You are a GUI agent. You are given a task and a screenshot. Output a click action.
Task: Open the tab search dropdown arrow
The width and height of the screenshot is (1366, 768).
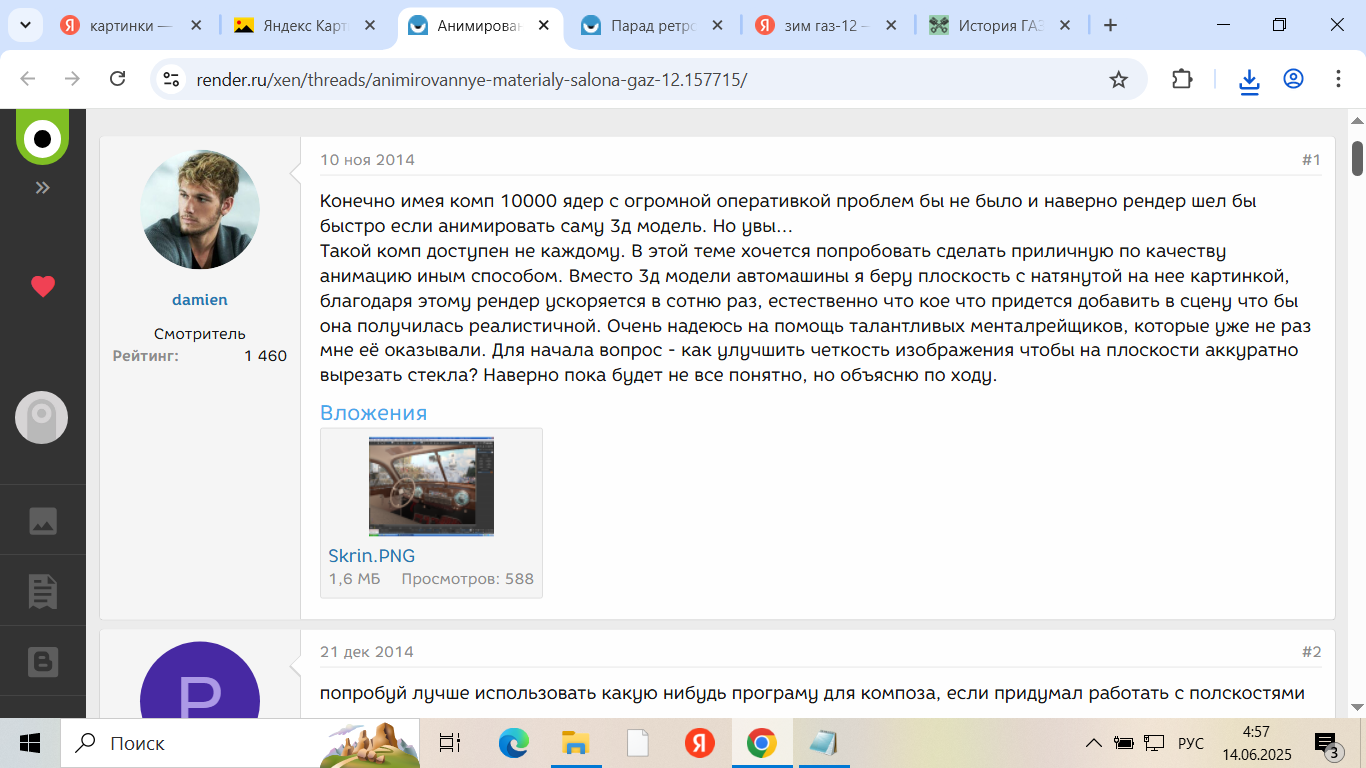(x=25, y=25)
